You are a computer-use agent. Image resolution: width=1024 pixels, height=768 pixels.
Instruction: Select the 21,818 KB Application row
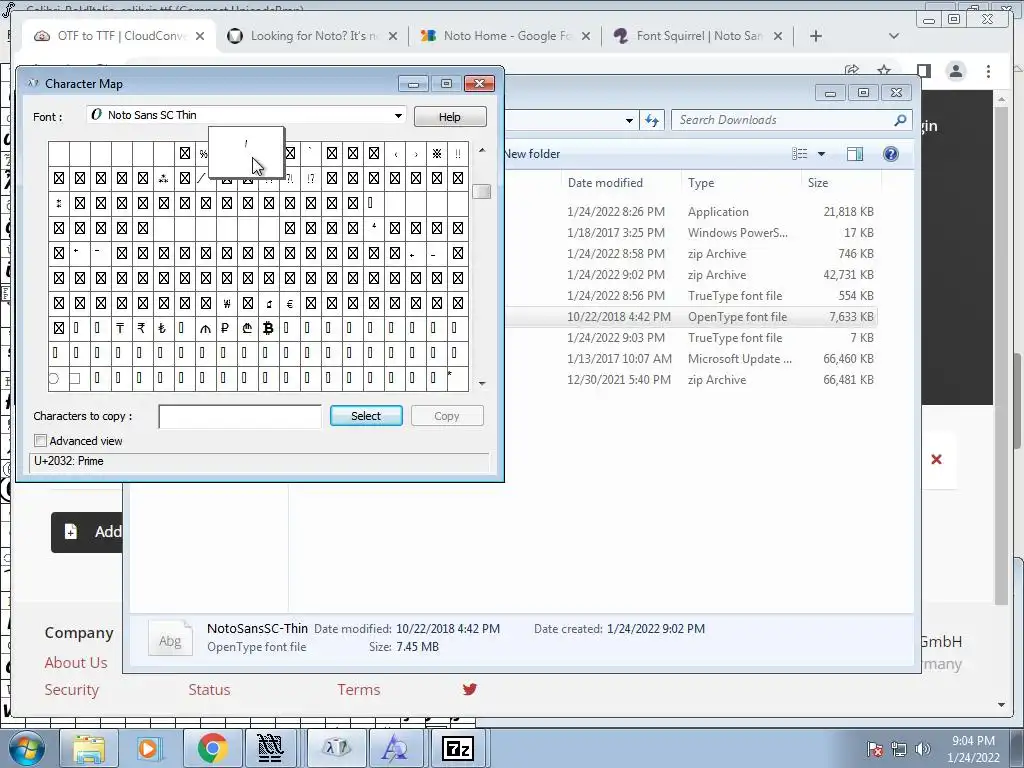pos(692,212)
